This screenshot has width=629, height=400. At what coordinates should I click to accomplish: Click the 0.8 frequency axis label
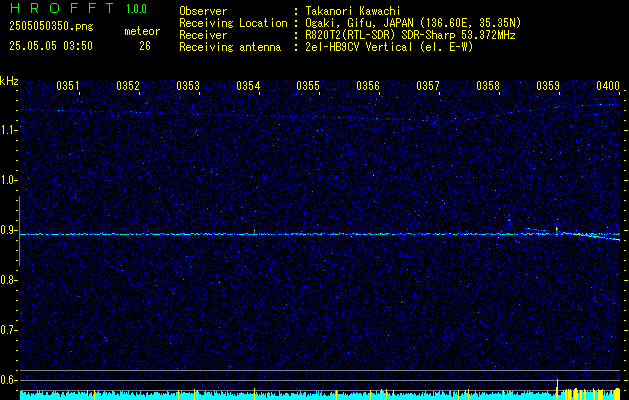click(x=7, y=280)
